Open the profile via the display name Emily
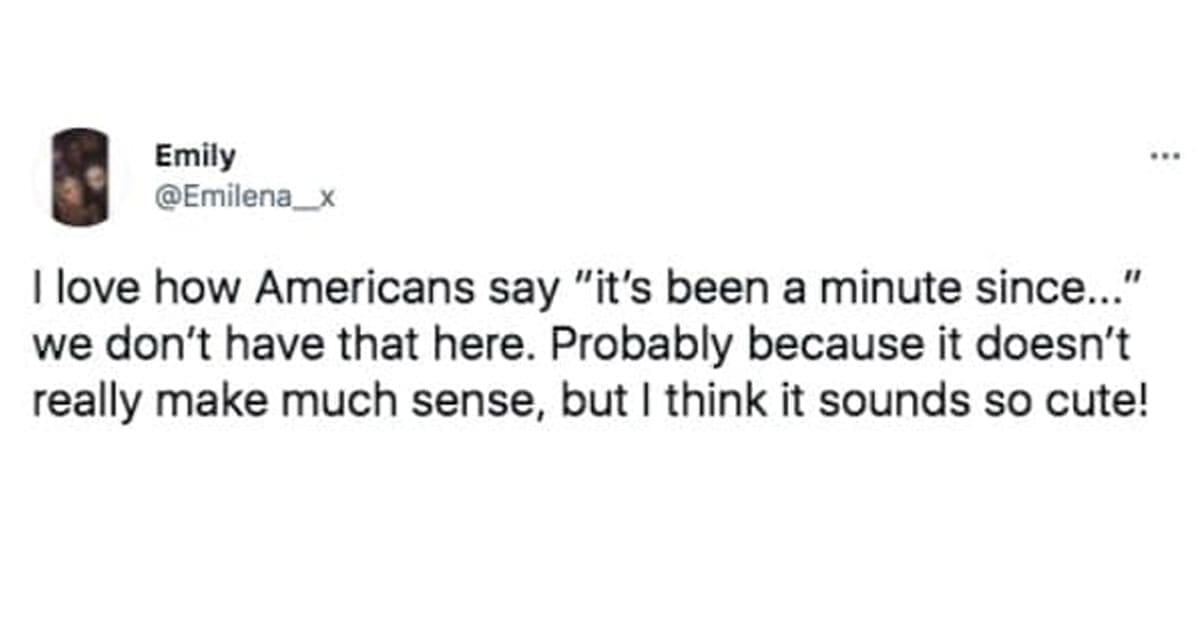Screen dimensions: 1200x630 (195, 156)
